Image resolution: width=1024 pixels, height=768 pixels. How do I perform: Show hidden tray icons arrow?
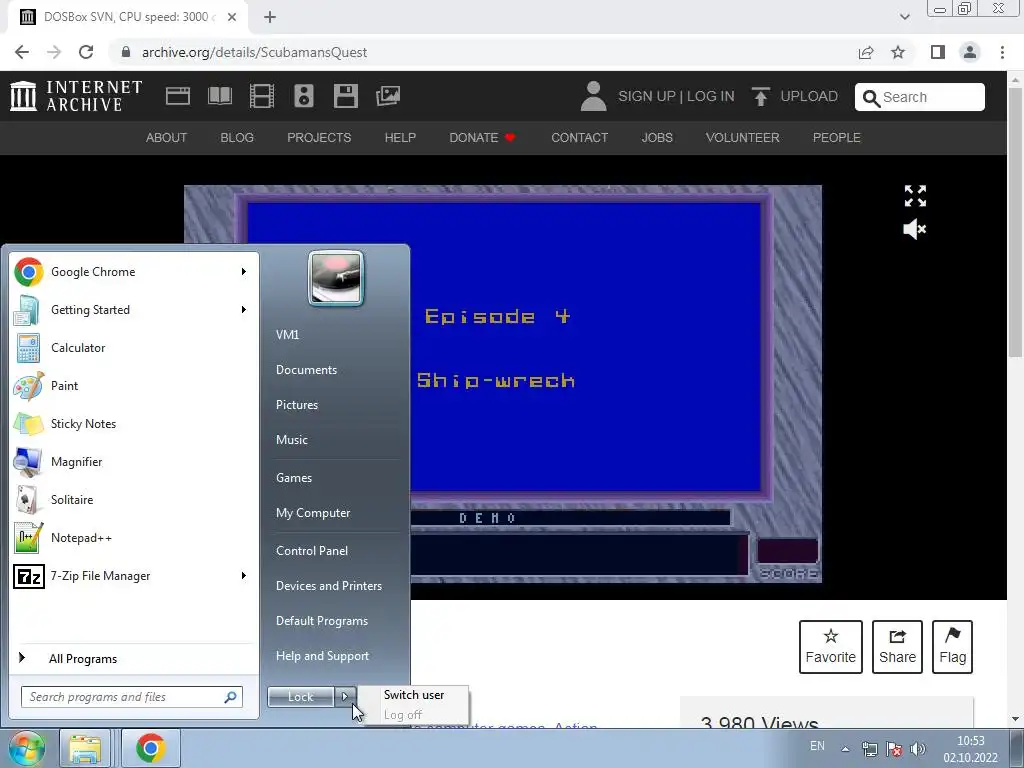(x=845, y=749)
